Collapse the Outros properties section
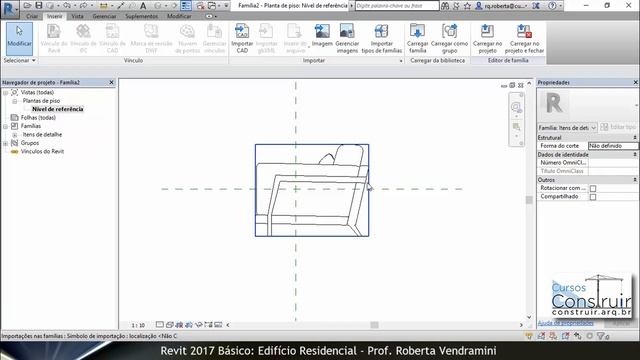Viewport: 640px width, 360px height. [x=635, y=180]
